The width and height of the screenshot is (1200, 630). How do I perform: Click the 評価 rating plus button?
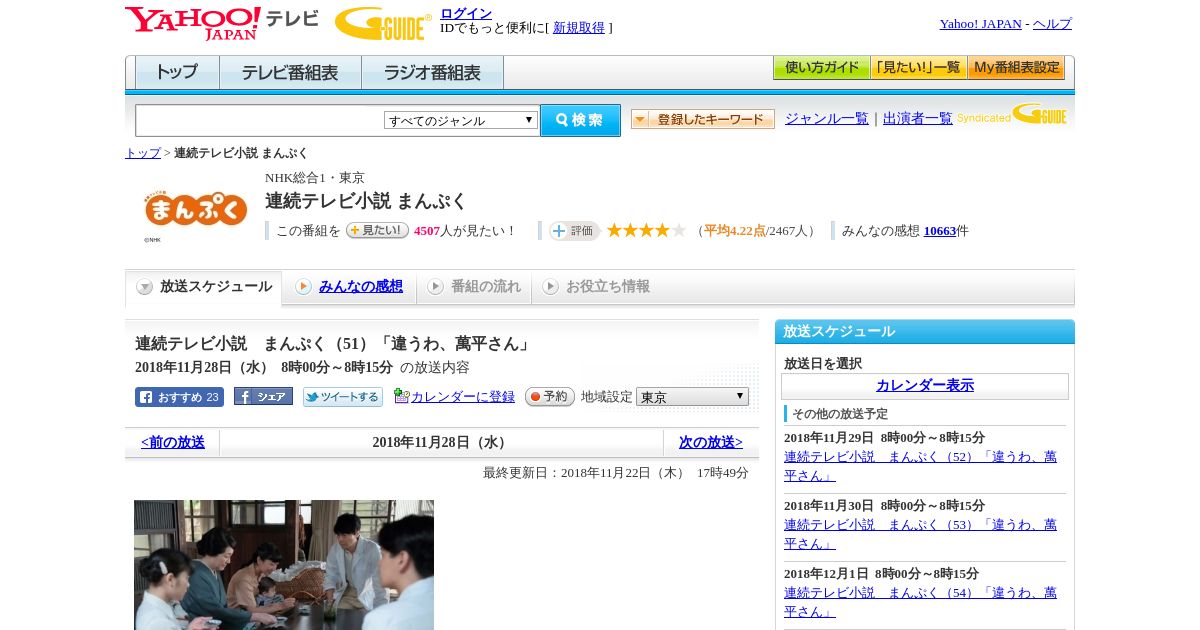pos(574,231)
